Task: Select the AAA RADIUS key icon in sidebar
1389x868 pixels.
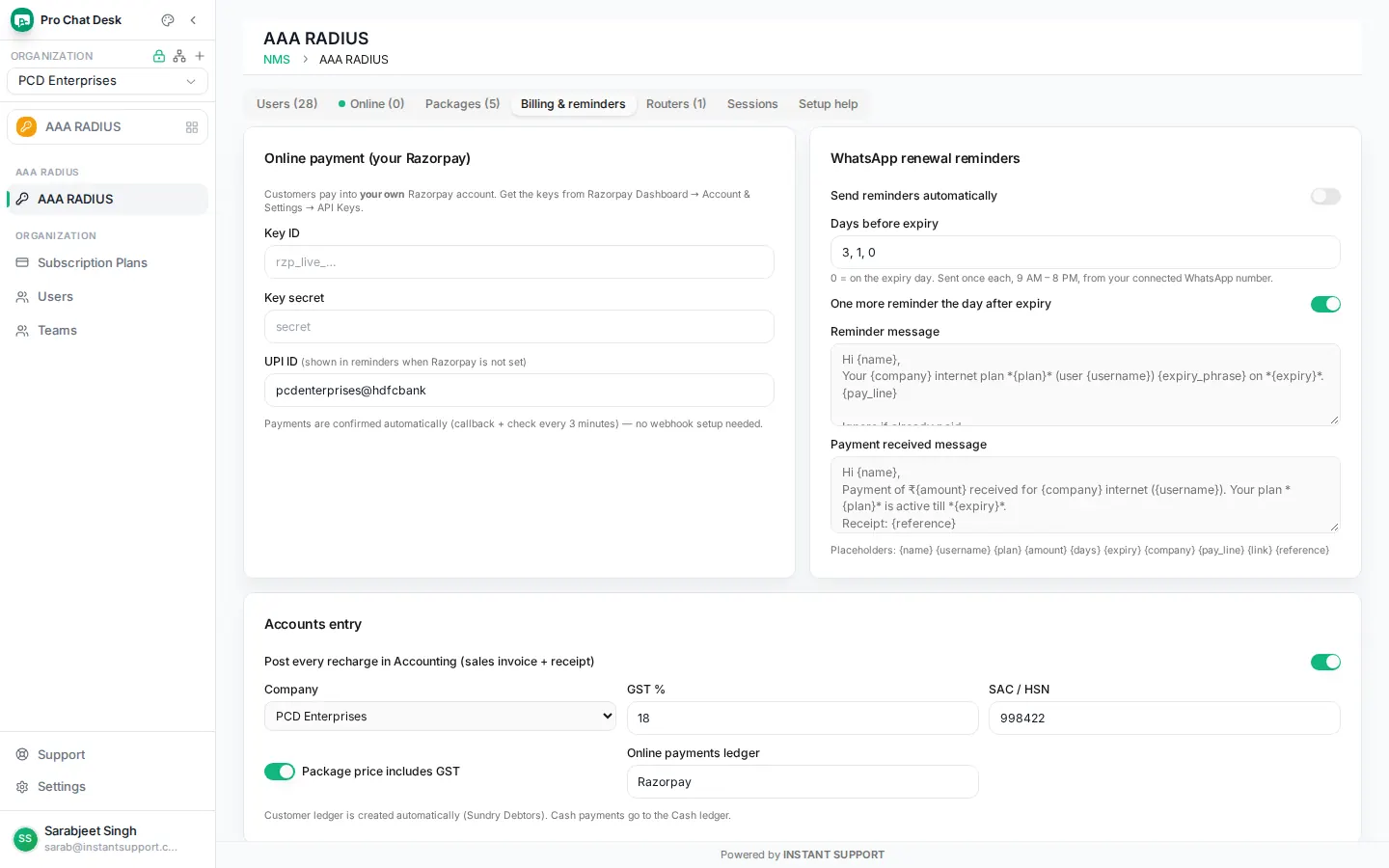Action: (22, 199)
